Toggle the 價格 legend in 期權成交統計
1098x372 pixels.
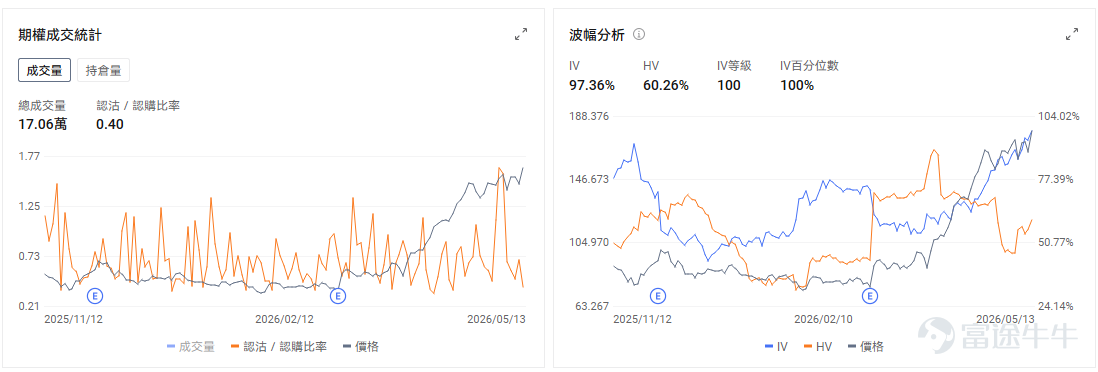pos(361,346)
